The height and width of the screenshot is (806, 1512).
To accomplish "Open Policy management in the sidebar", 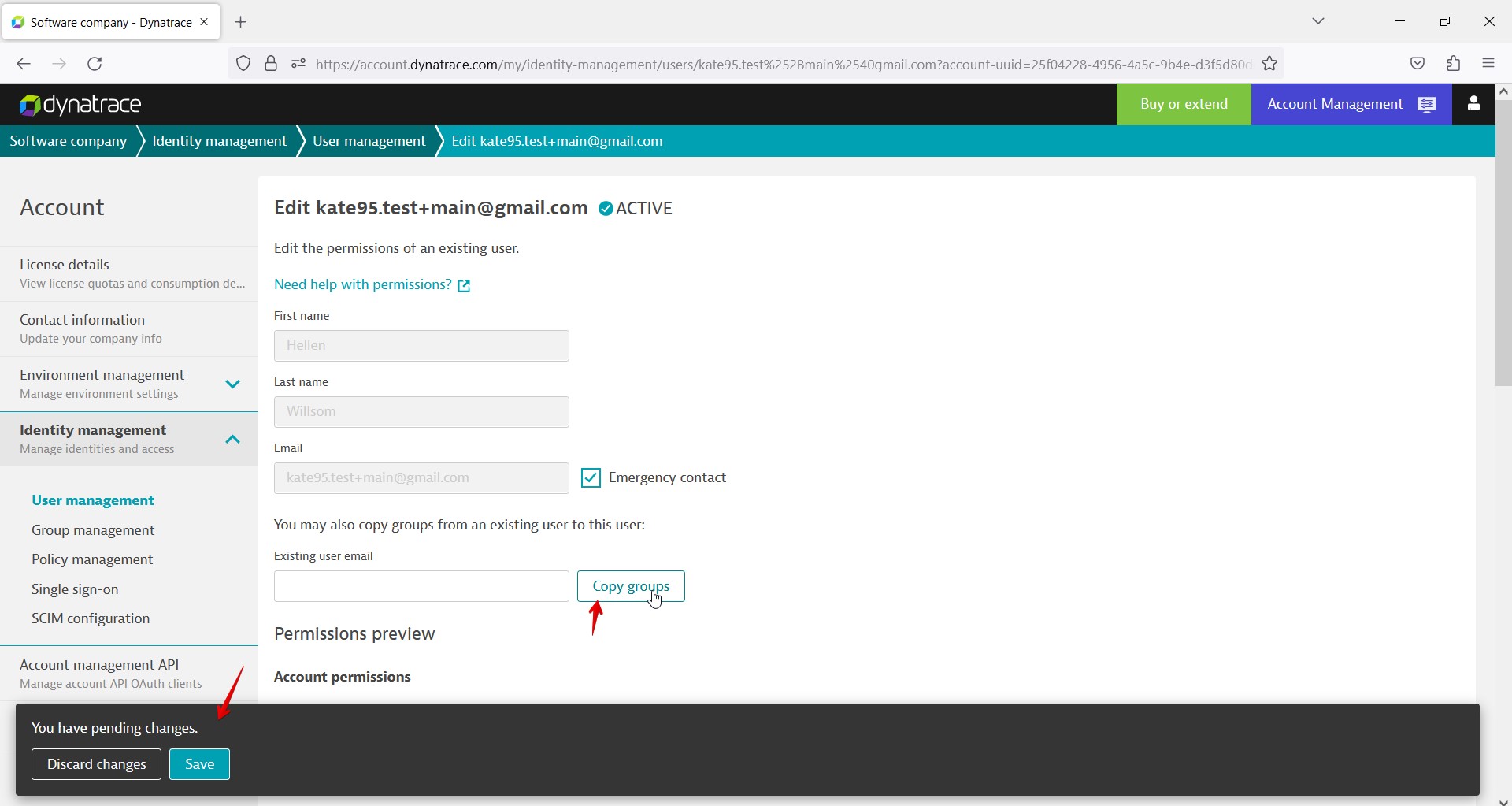I will (x=92, y=559).
